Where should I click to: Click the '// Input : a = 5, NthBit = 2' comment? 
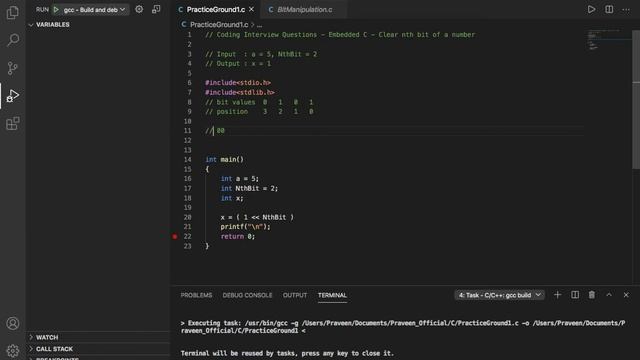[261, 54]
